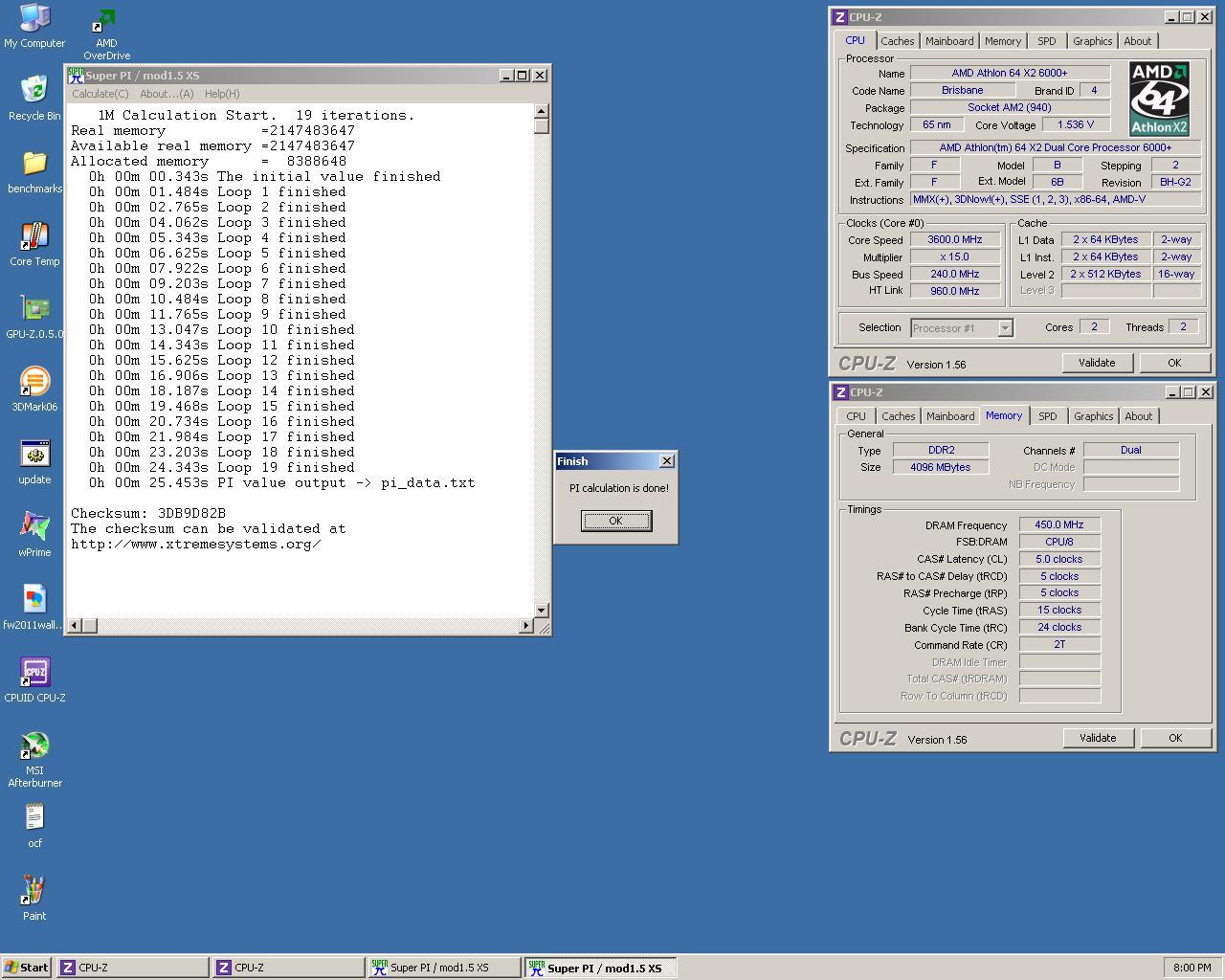Click the top CPU-Z window title icon
The image size is (1225, 980).
pyautogui.click(x=839, y=17)
